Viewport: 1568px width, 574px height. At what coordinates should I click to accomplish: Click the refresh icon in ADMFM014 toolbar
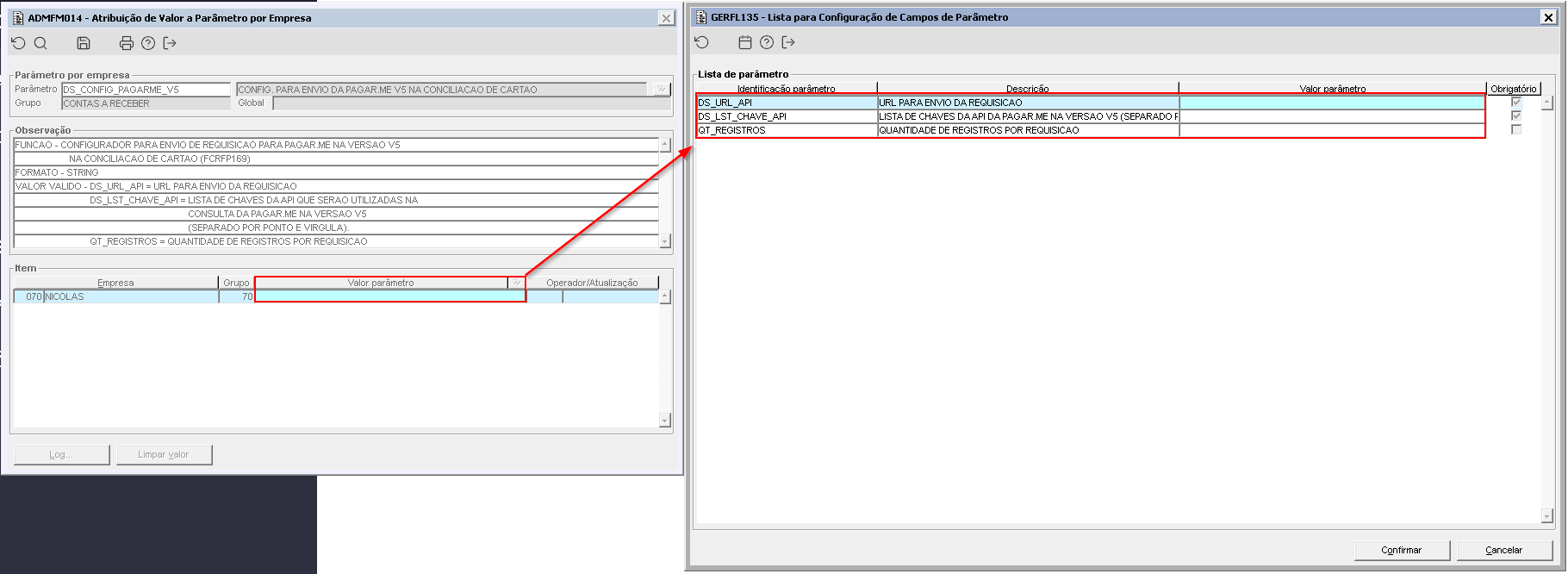click(18, 43)
